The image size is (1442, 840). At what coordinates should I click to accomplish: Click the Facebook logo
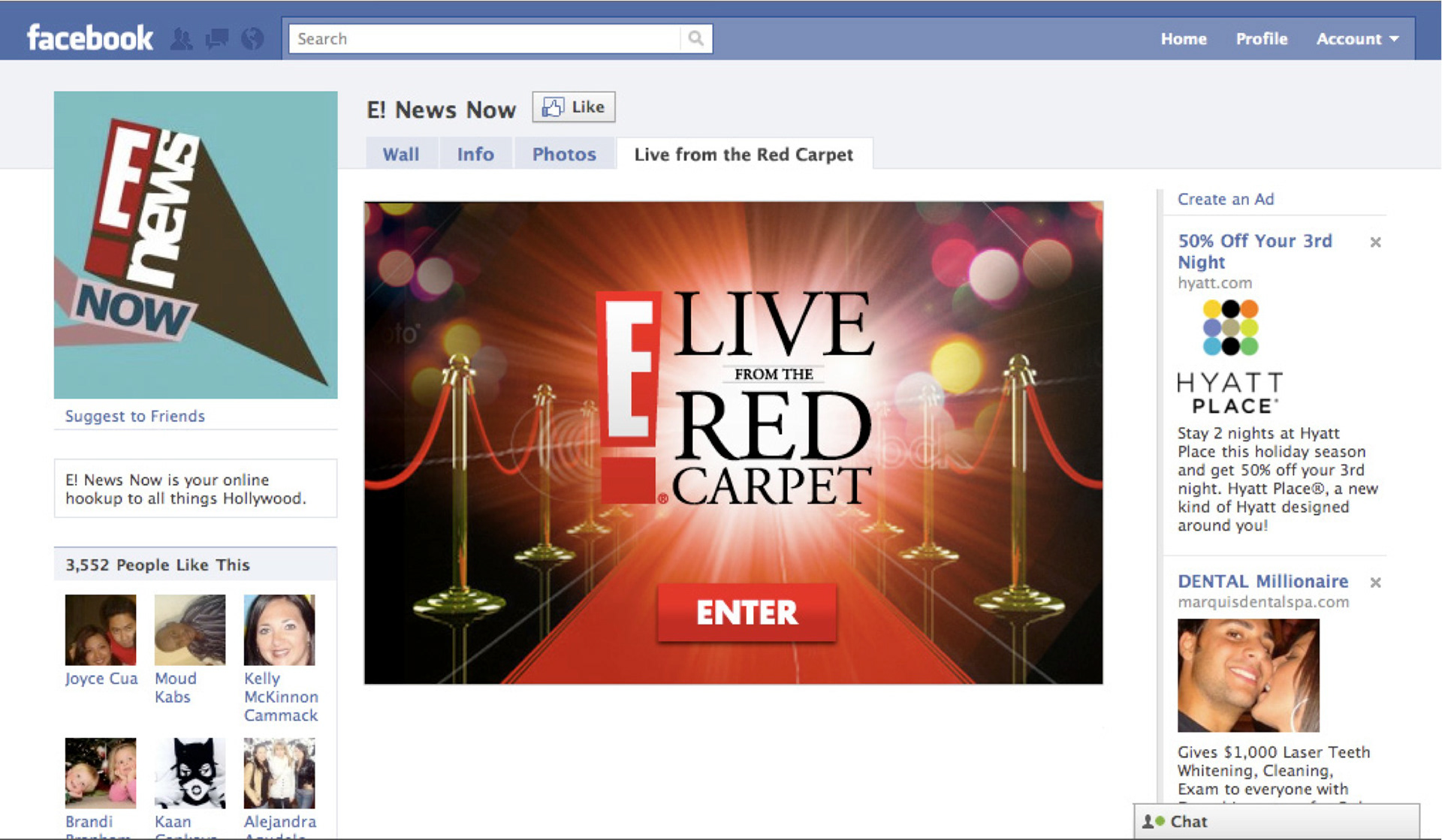(x=89, y=38)
